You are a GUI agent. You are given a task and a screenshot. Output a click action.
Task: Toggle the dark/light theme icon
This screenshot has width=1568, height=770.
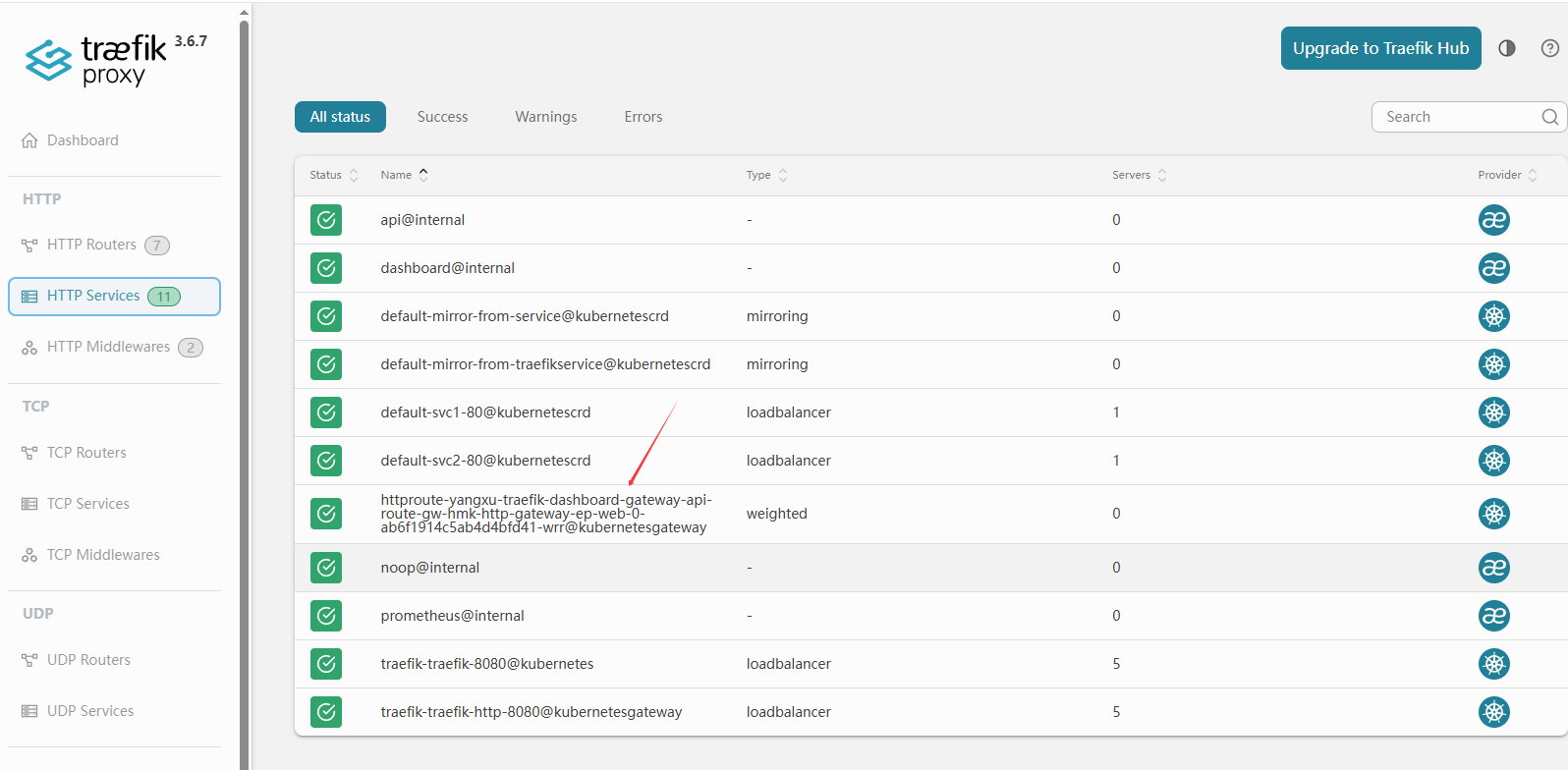1507,48
